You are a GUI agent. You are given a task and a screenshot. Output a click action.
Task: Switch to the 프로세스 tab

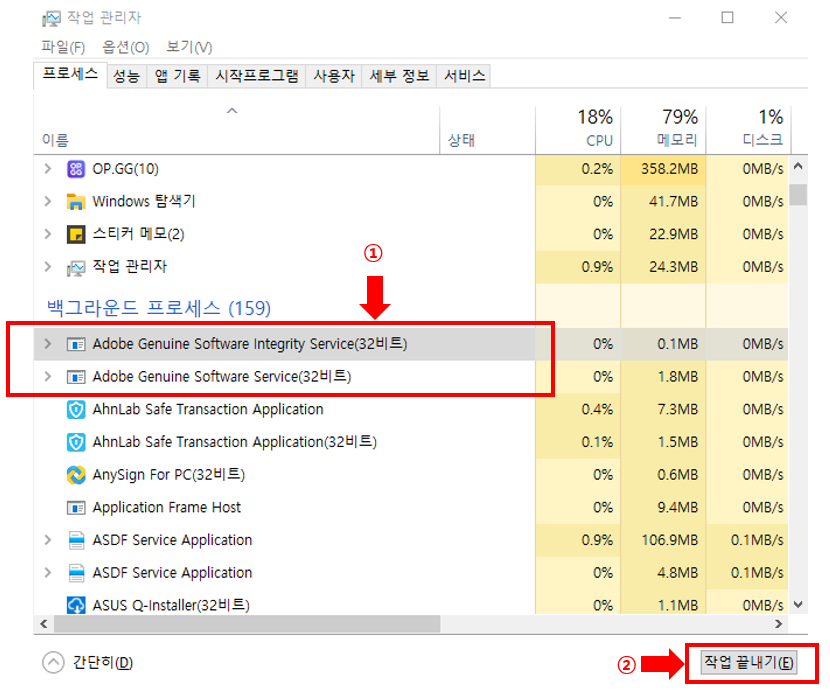(70, 75)
